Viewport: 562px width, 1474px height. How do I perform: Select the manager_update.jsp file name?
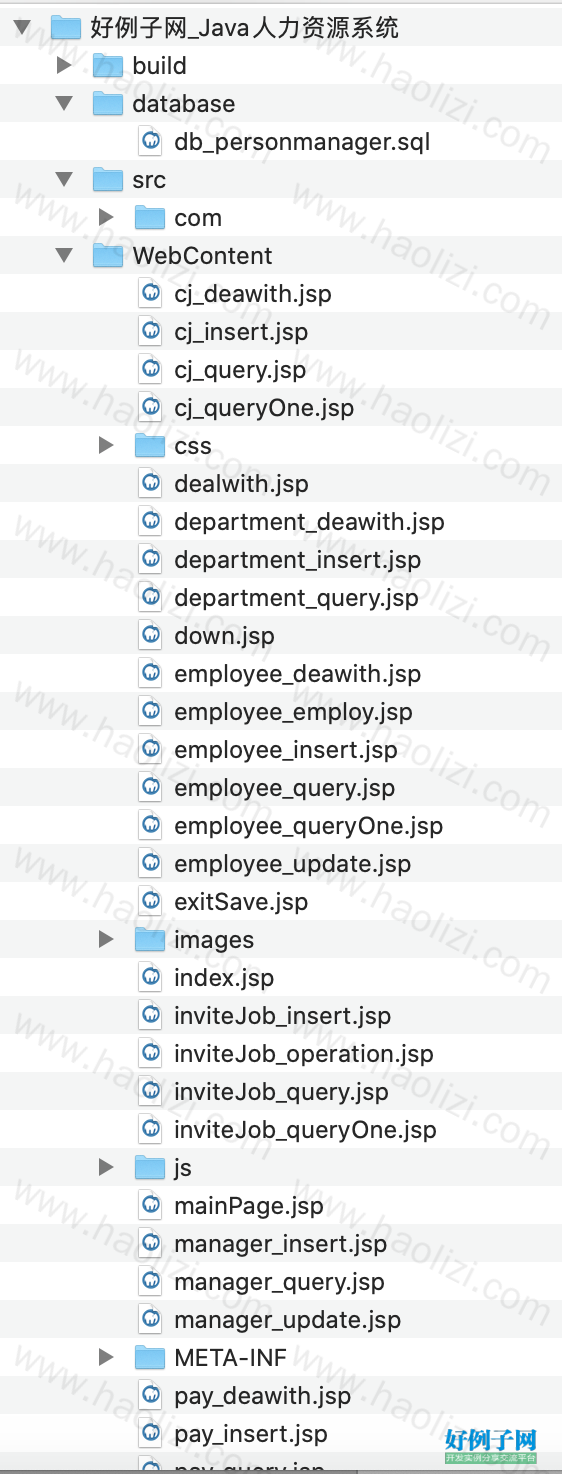pyautogui.click(x=288, y=1321)
